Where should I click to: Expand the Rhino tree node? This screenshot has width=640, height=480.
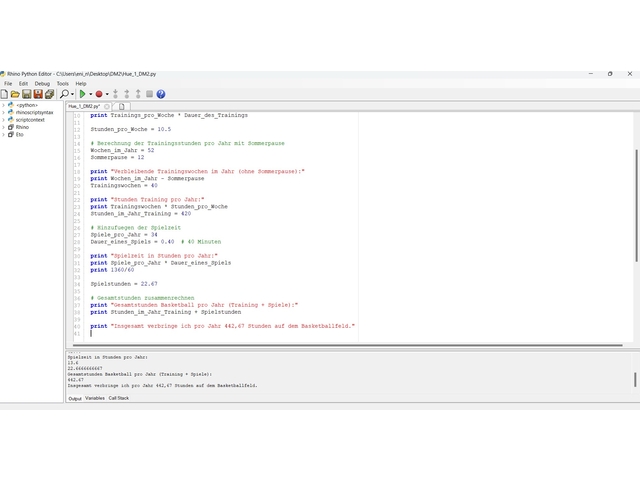3,127
